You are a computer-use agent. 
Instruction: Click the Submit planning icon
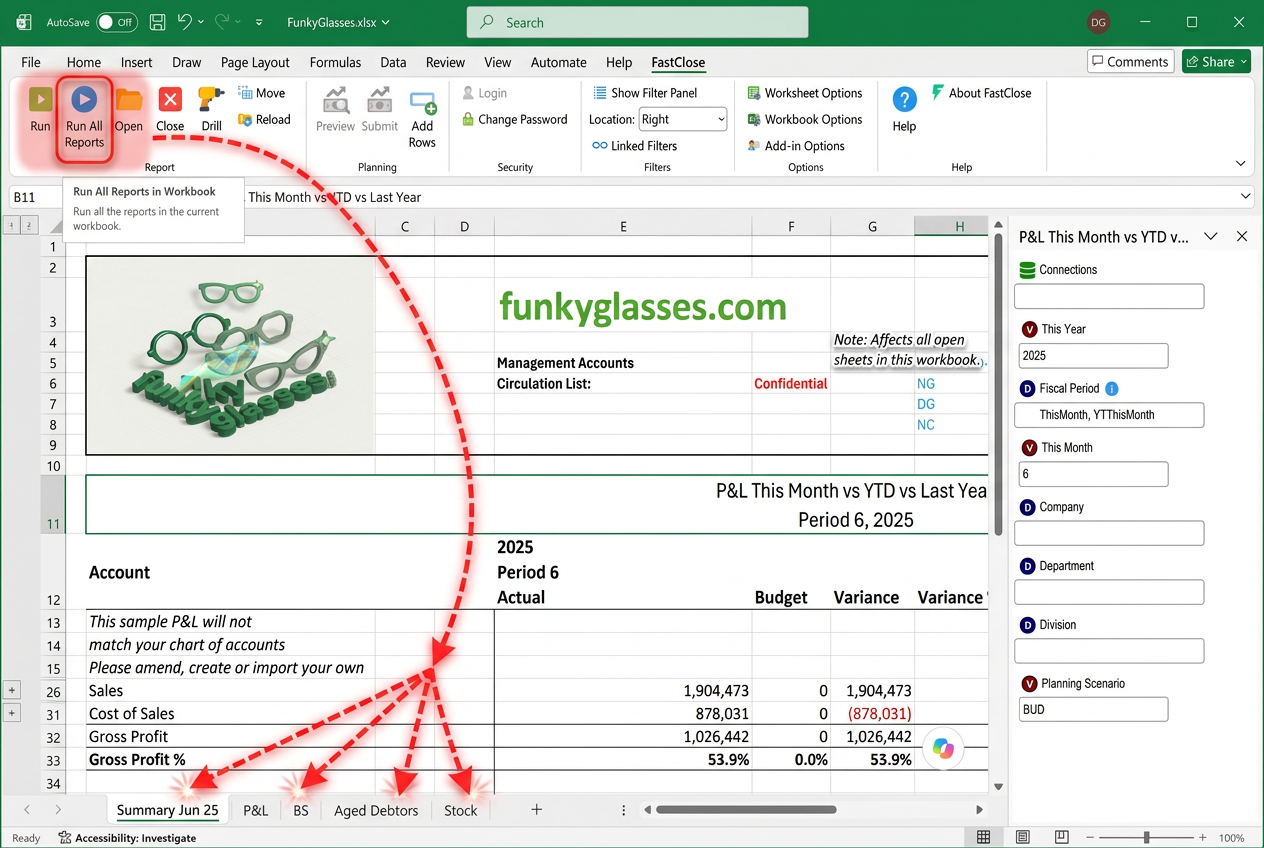pos(379,100)
